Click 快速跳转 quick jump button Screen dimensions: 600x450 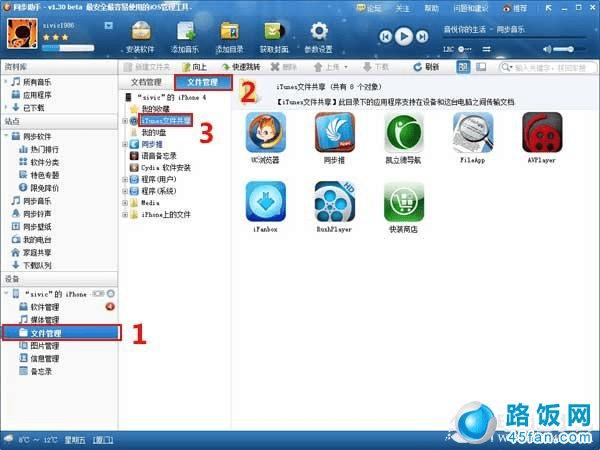tap(241, 67)
